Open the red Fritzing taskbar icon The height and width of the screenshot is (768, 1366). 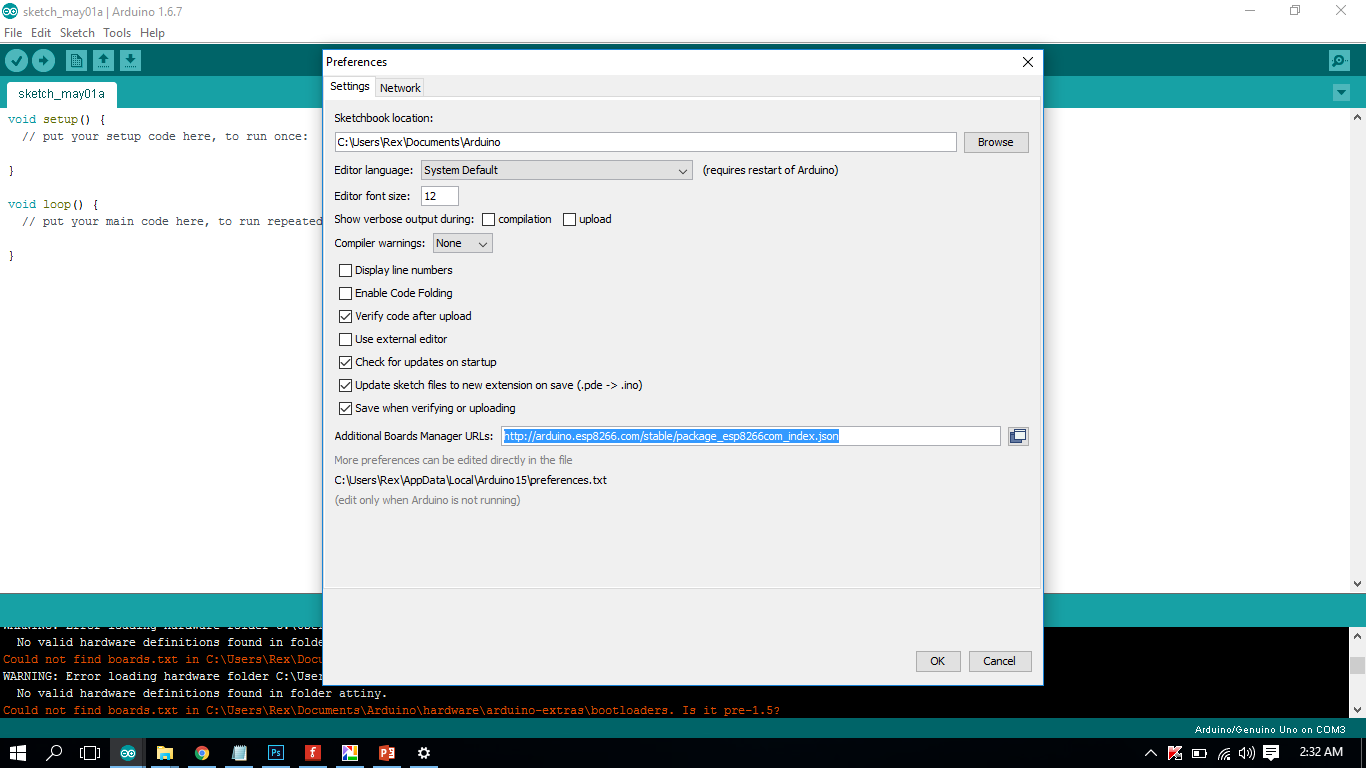point(313,753)
